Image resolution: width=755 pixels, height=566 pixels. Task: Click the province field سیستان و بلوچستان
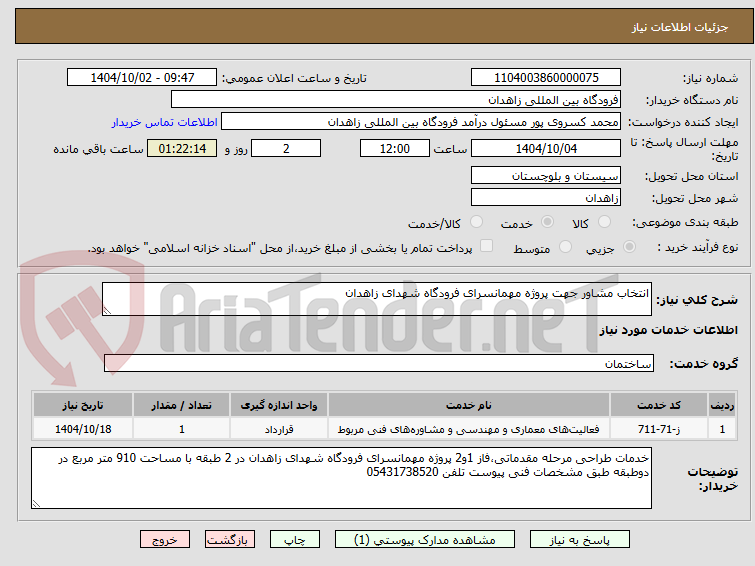point(546,176)
